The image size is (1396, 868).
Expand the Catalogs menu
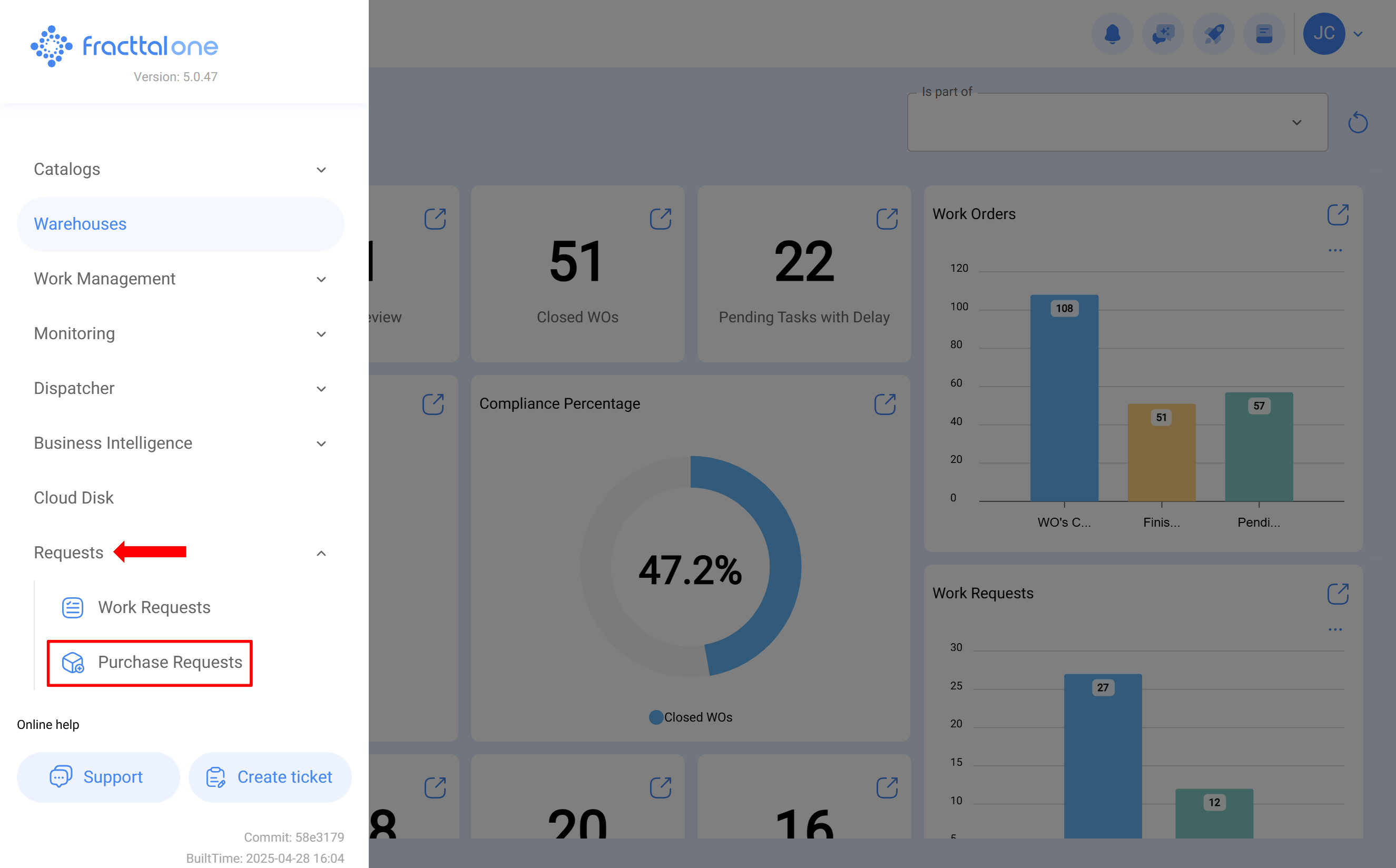[x=180, y=170]
